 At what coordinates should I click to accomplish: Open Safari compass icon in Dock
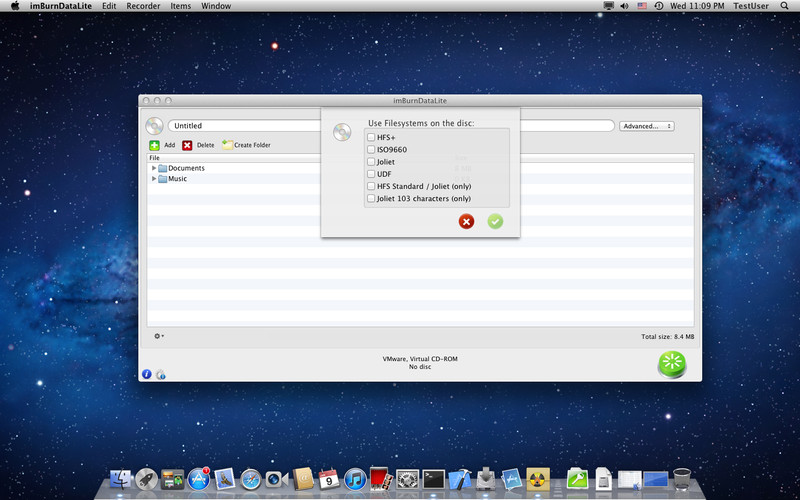(x=251, y=480)
